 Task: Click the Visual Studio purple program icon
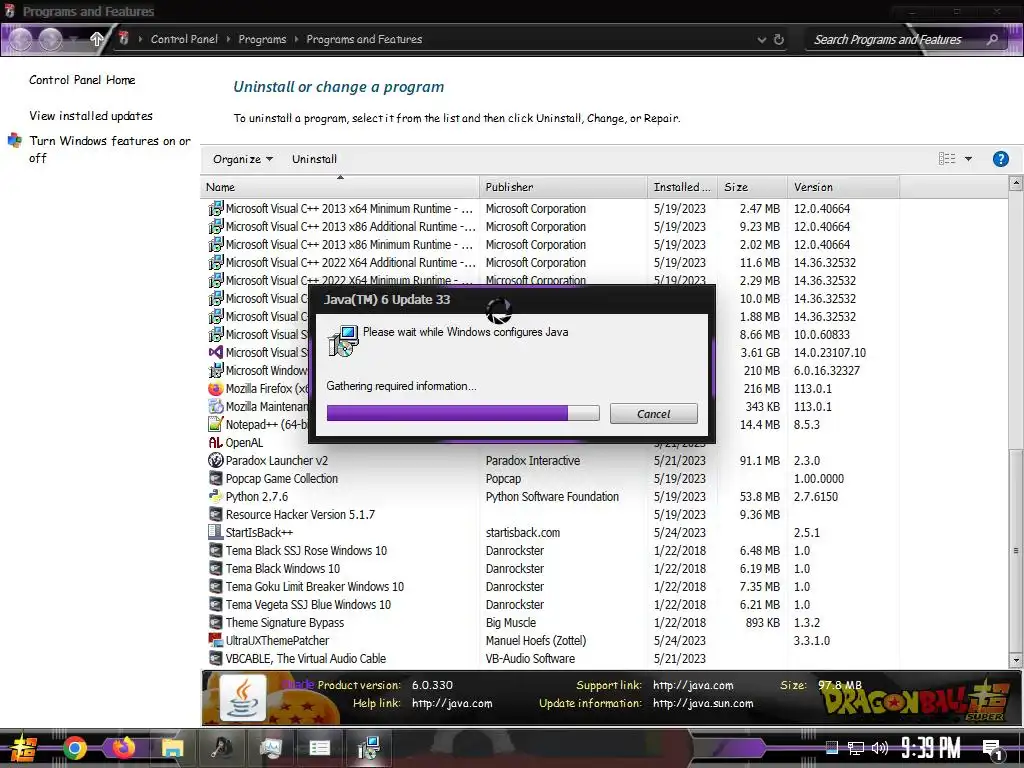(x=216, y=352)
